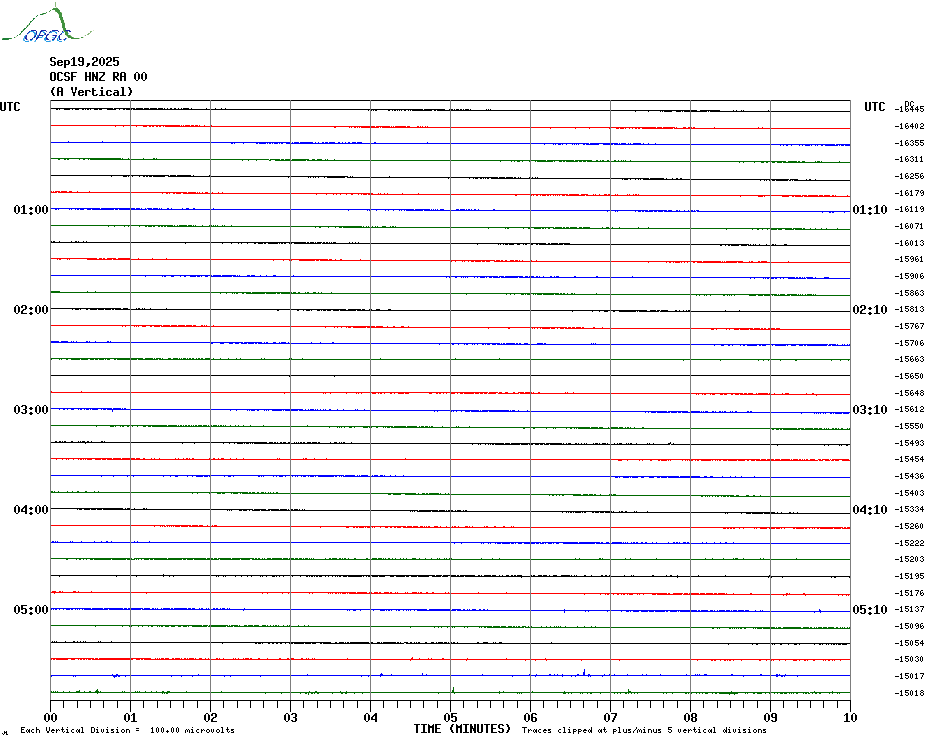Click the DC offset value -15195
The width and height of the screenshot is (930, 744).
pyautogui.click(x=909, y=576)
